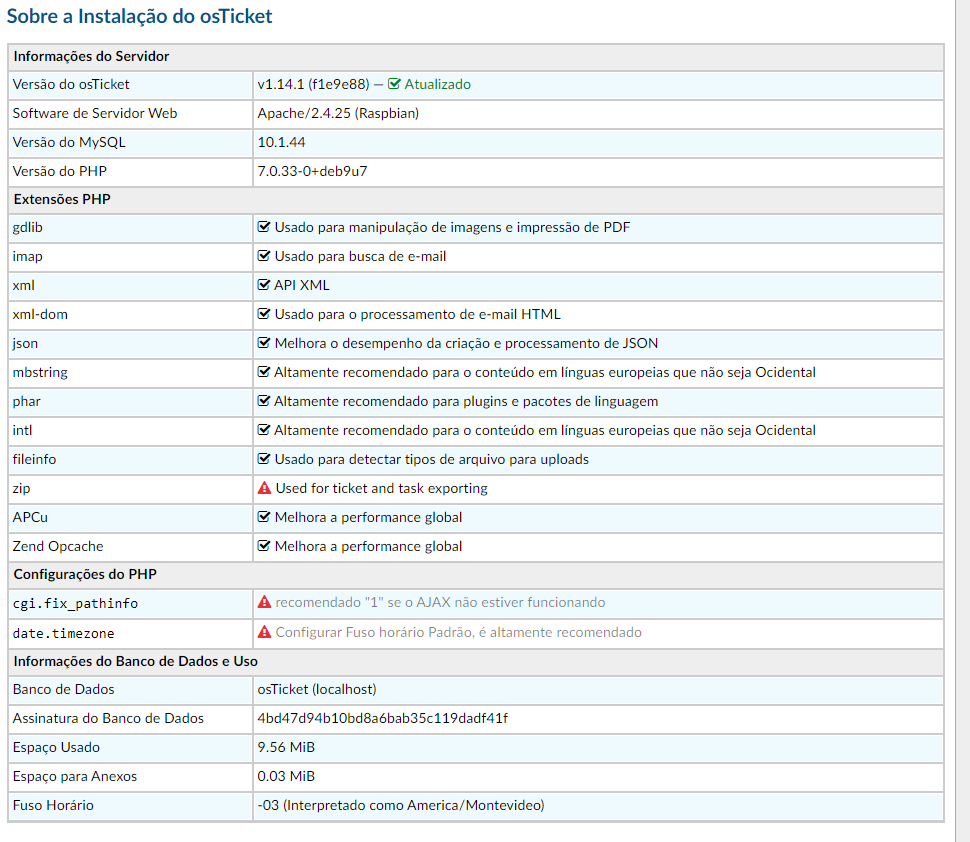Click the MySQL version value 10.1.44
The image size is (970, 842).
point(281,142)
